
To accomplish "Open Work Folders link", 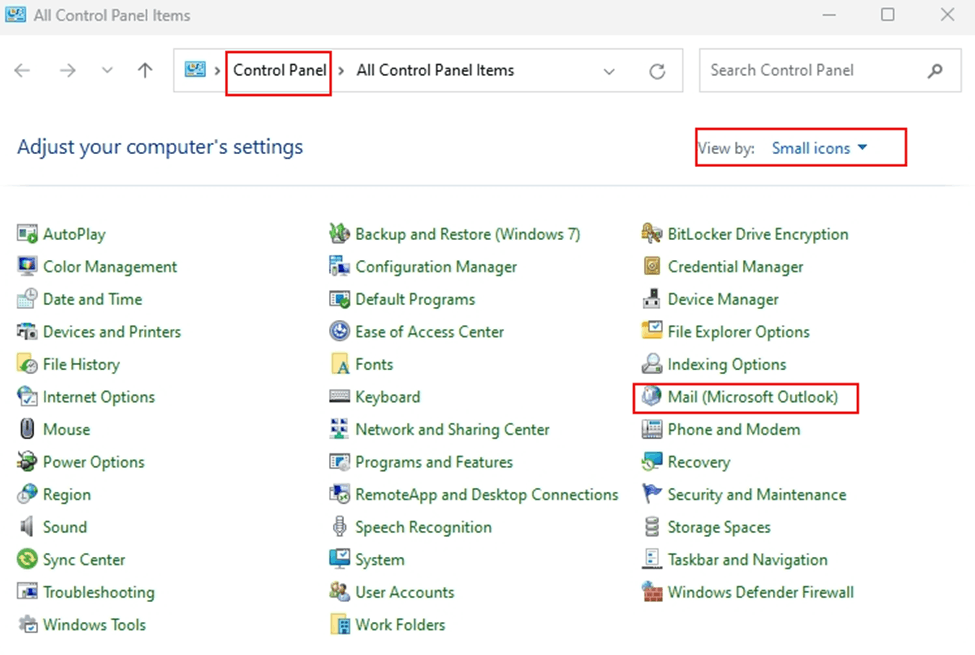I will (x=400, y=625).
